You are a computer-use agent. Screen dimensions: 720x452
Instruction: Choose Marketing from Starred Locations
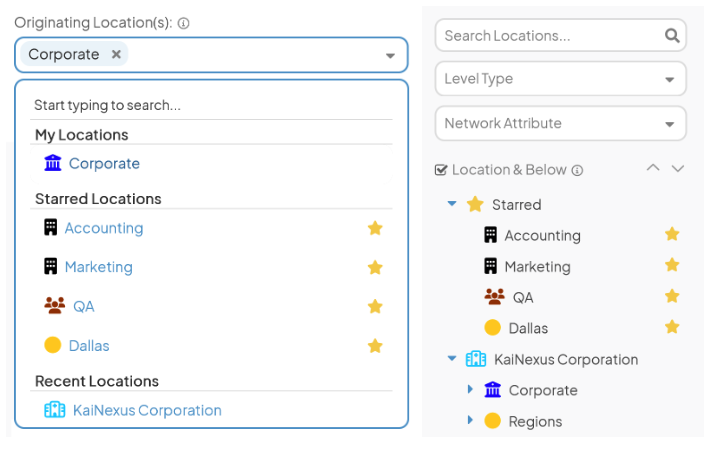(x=99, y=267)
